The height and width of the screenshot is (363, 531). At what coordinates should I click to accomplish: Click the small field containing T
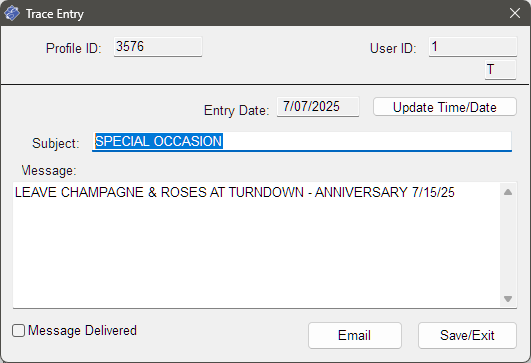coord(501,70)
